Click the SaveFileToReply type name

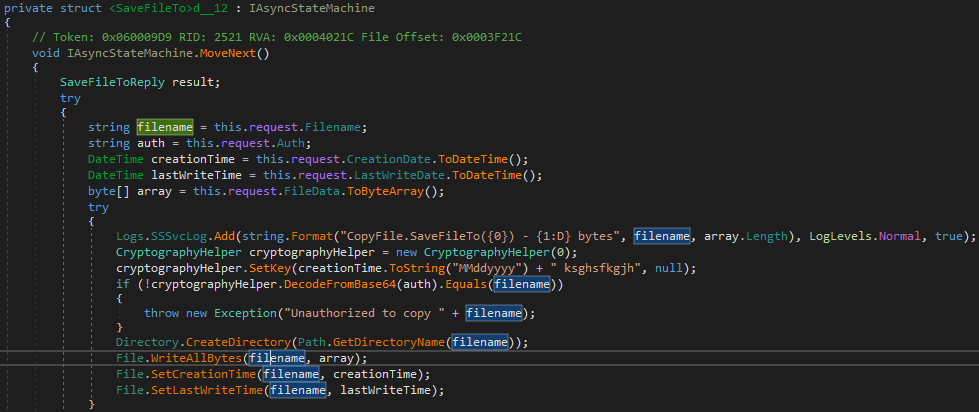[112, 82]
